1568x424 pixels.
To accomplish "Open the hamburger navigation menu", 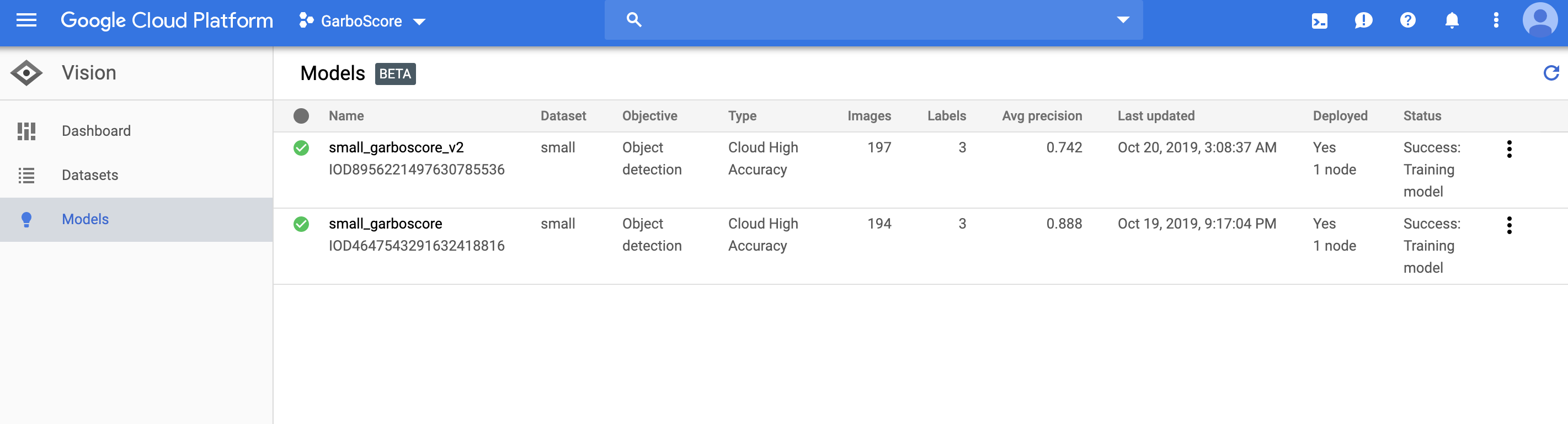I will pyautogui.click(x=26, y=21).
